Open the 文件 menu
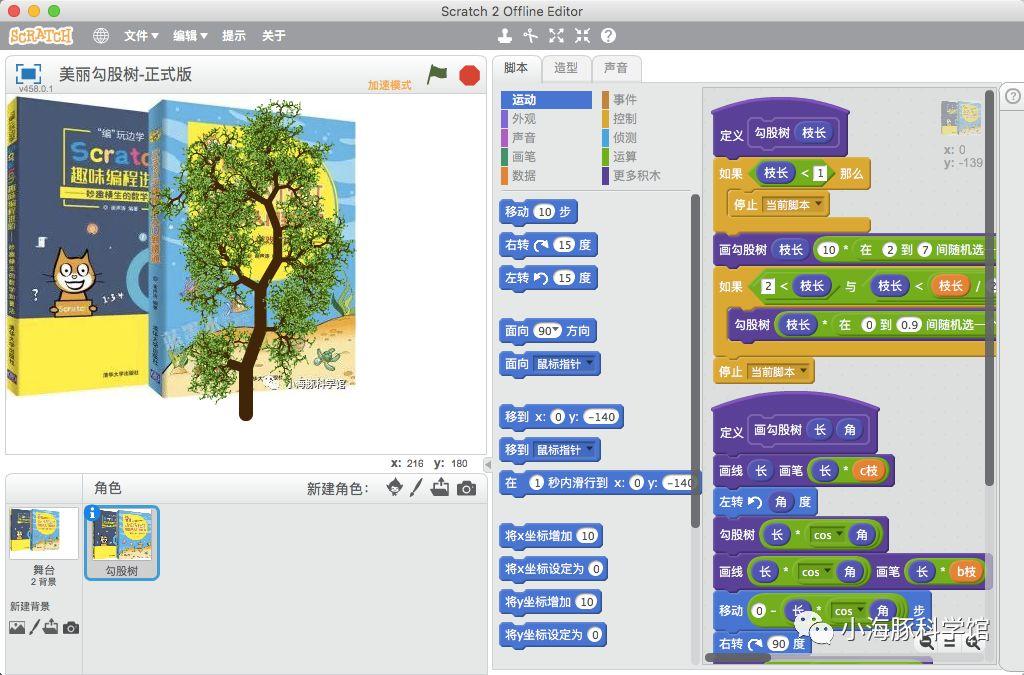This screenshot has width=1024, height=675. (x=141, y=36)
